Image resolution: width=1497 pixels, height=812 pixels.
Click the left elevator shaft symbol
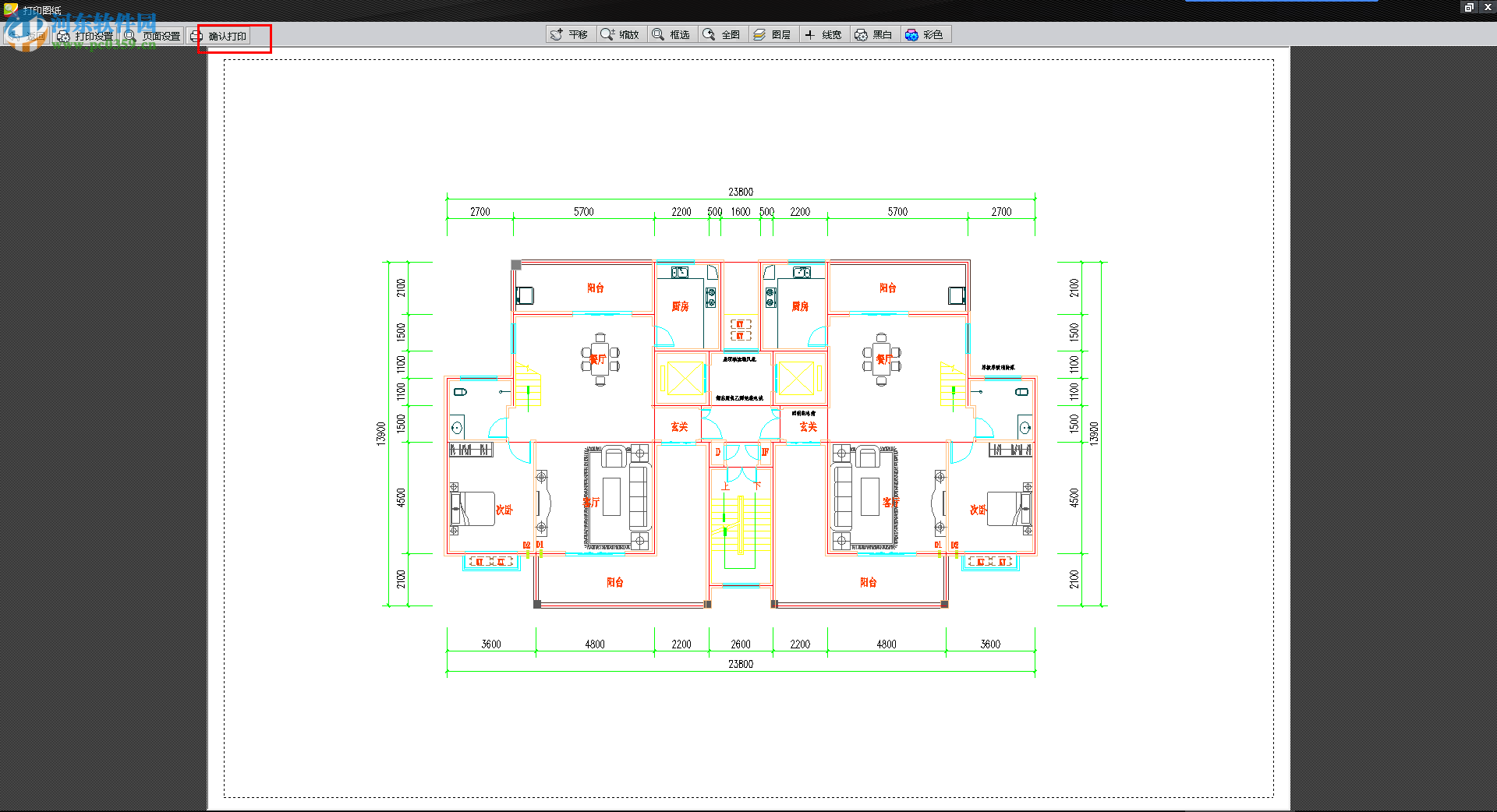(x=684, y=379)
